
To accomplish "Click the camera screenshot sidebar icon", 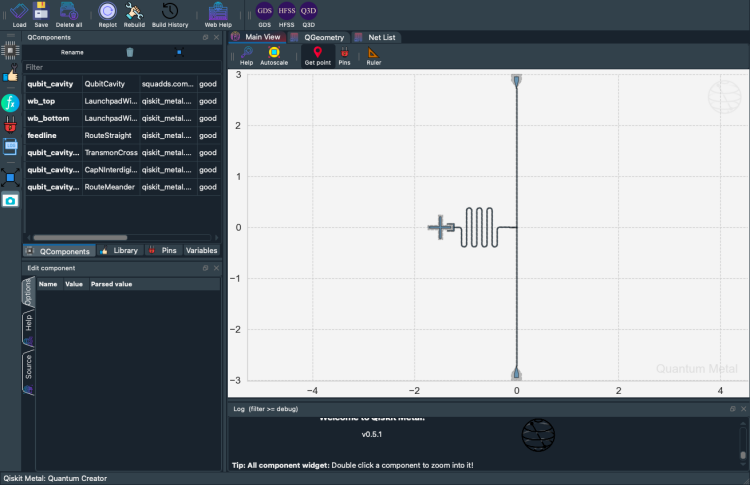I will coord(10,200).
